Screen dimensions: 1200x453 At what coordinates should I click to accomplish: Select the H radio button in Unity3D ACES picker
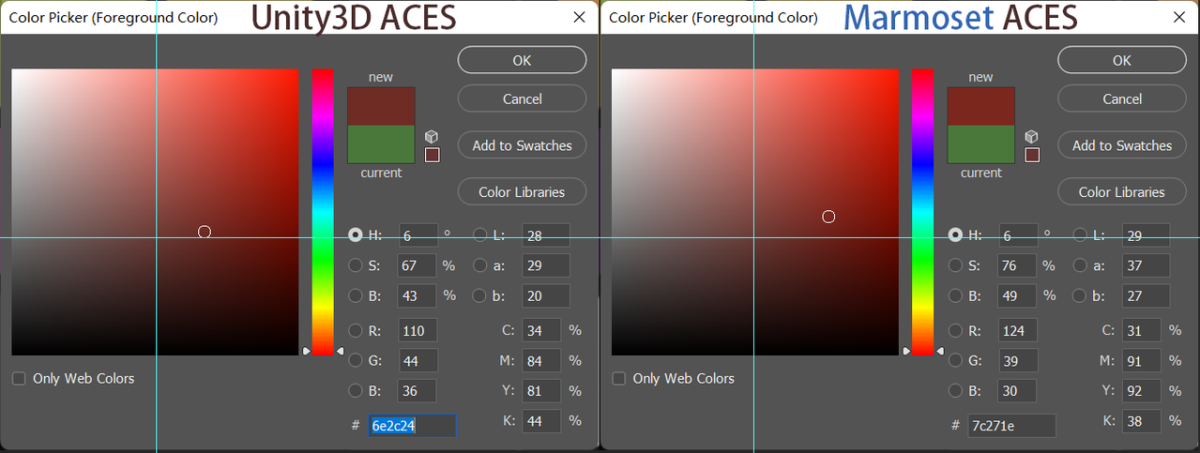[x=355, y=235]
